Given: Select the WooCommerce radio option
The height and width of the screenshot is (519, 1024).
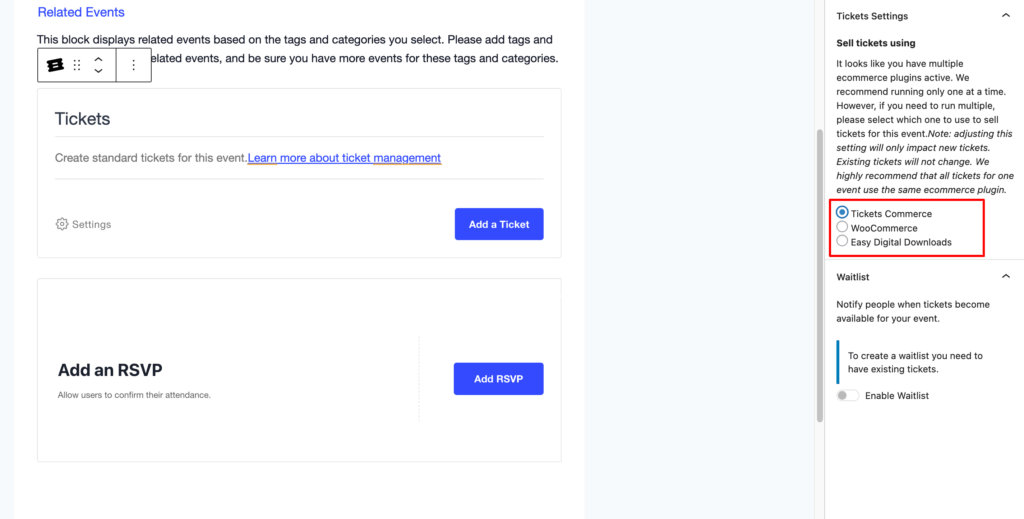Looking at the screenshot, I should click(842, 227).
